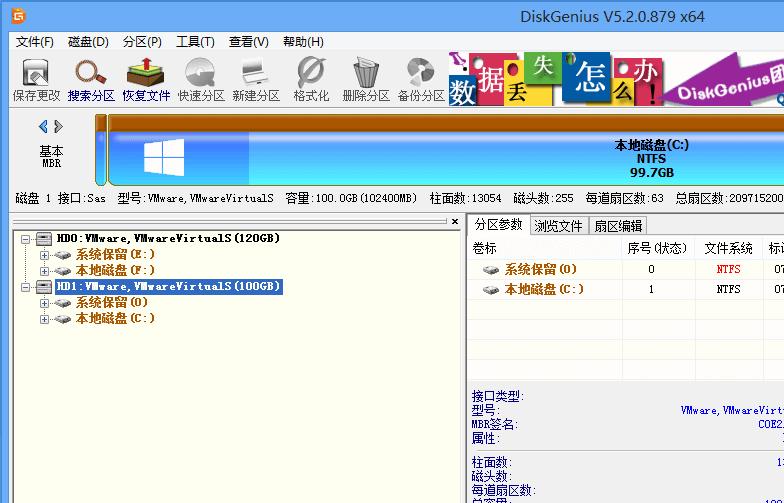Go to next disk with right arrow
This screenshot has width=784, height=503.
tap(58, 126)
